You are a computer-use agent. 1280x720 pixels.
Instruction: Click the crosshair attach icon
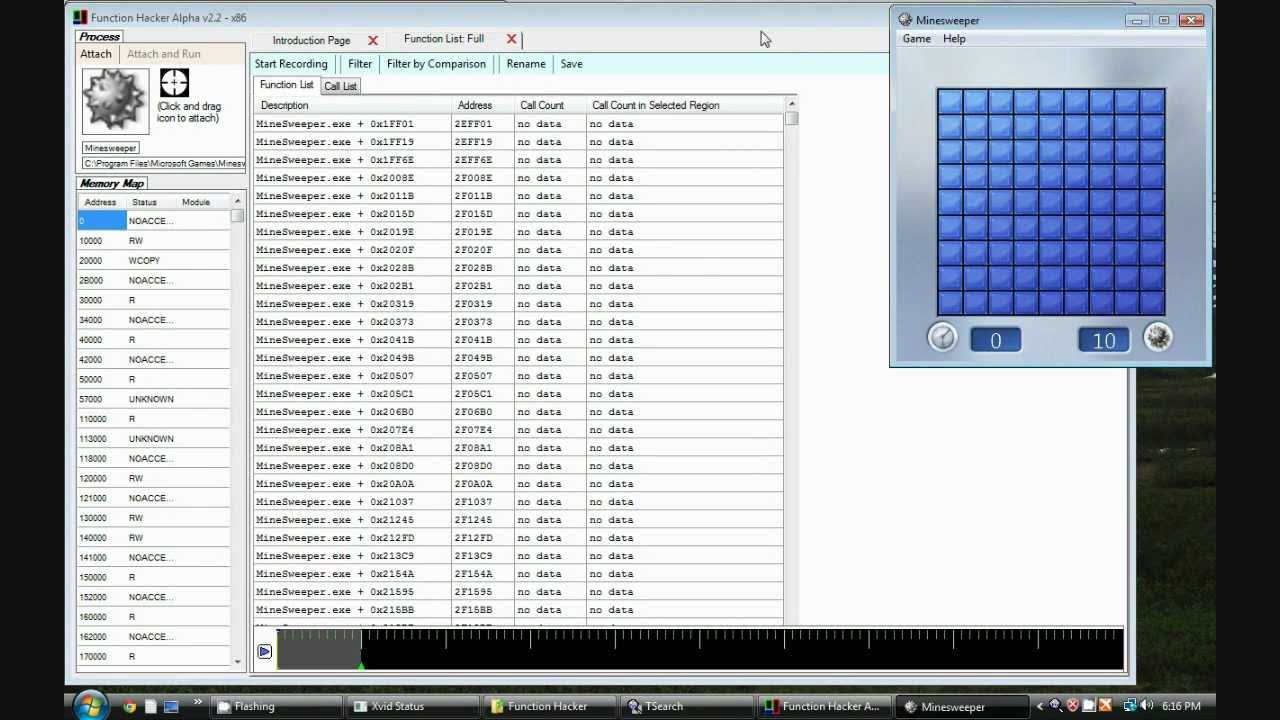174,83
